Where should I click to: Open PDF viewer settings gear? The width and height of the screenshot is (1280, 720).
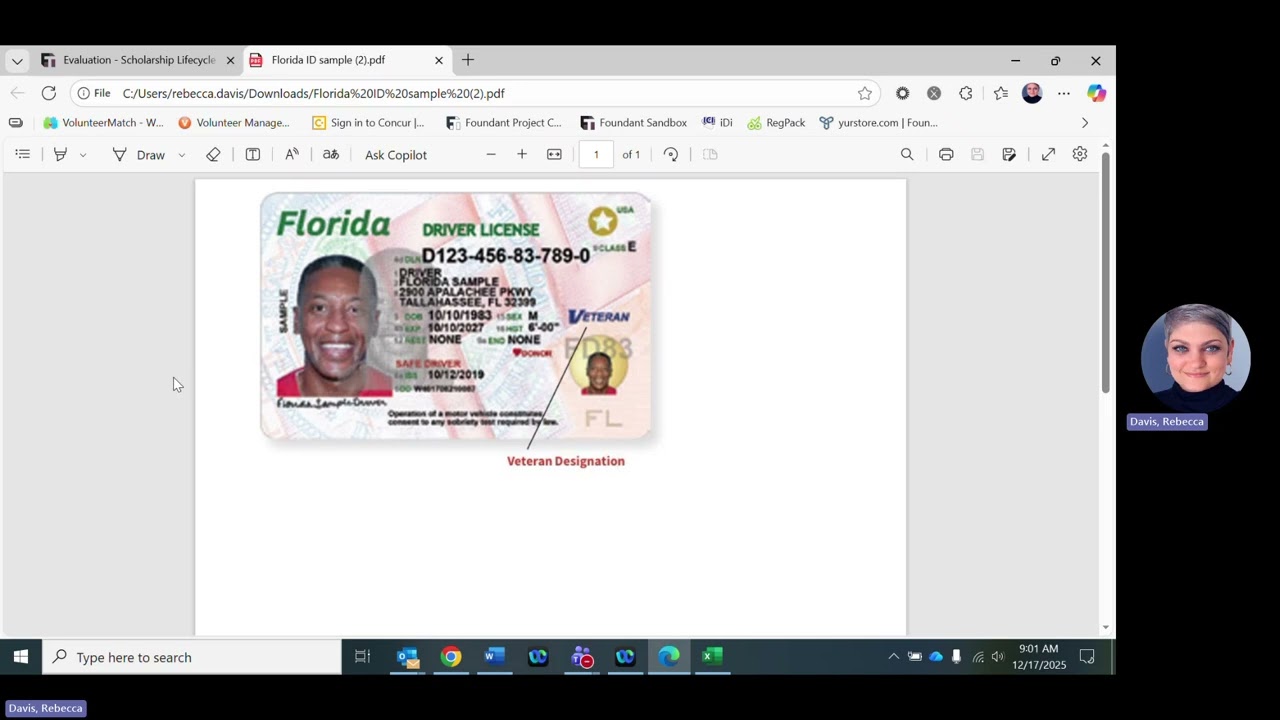1080,154
